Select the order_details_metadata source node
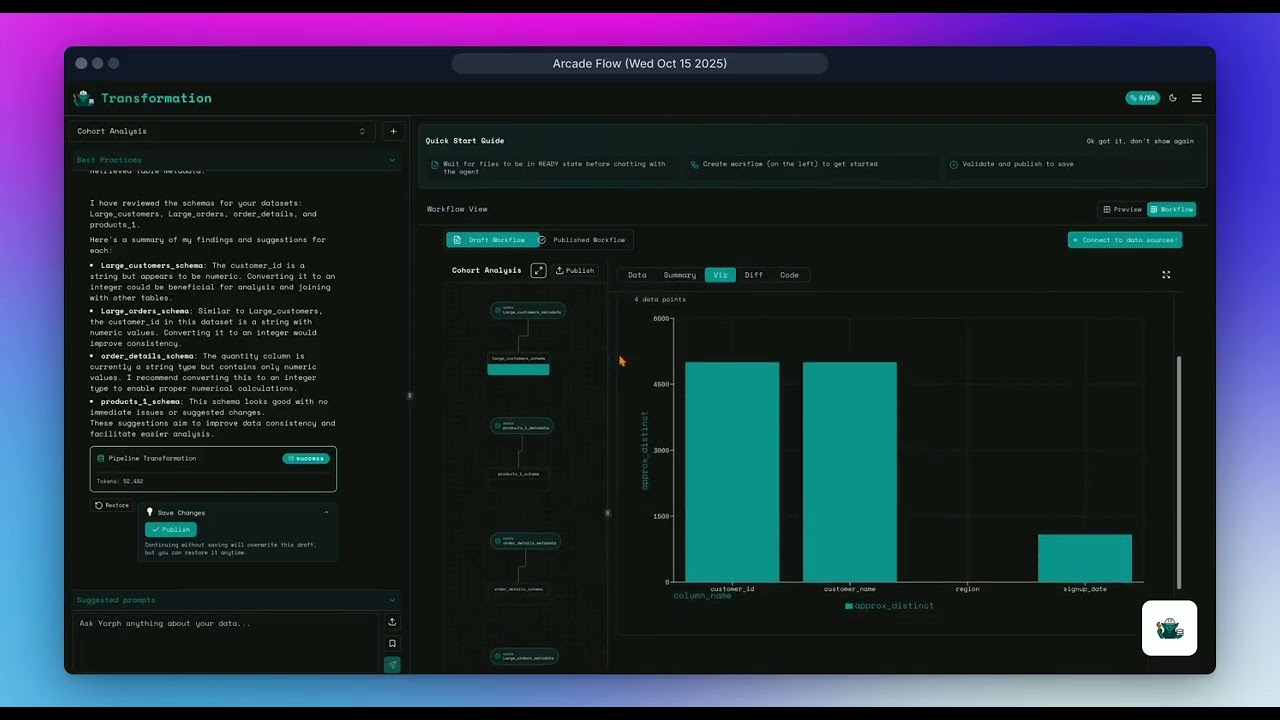Image resolution: width=1280 pixels, height=720 pixels. (x=526, y=541)
